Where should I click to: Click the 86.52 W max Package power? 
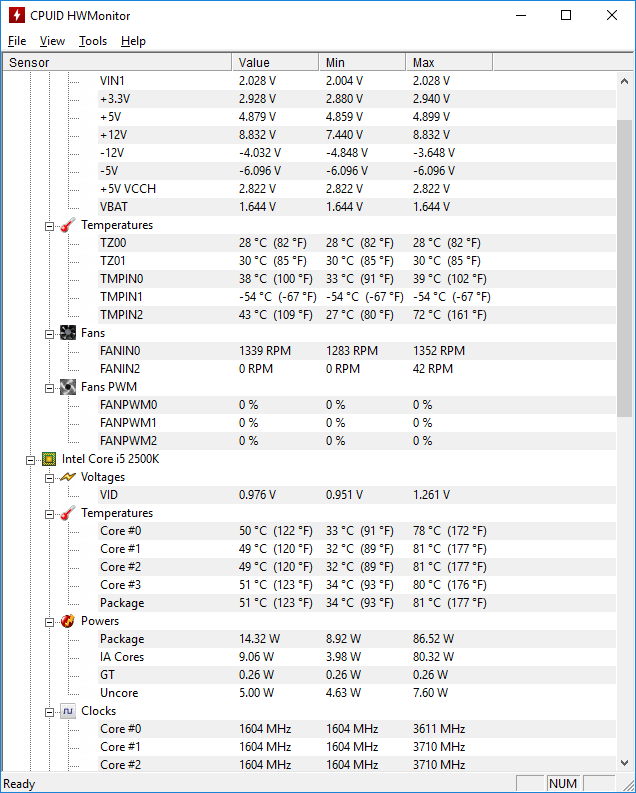pos(433,639)
